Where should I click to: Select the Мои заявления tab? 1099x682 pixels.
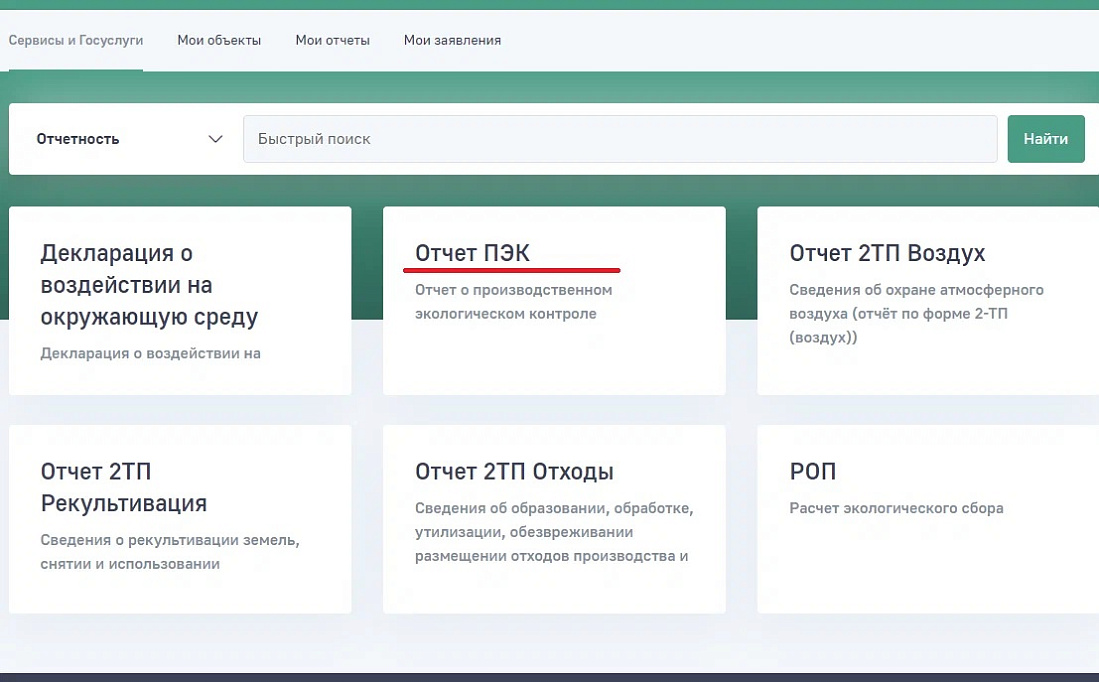tap(452, 41)
